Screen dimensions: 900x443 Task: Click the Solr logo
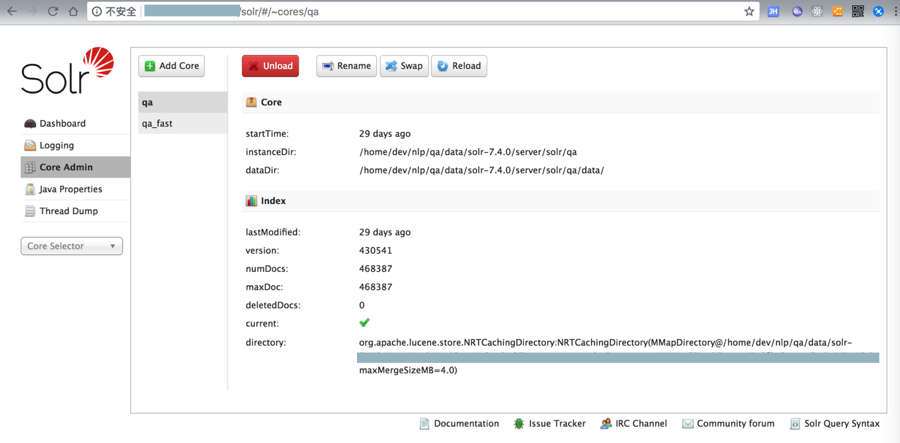[x=68, y=71]
